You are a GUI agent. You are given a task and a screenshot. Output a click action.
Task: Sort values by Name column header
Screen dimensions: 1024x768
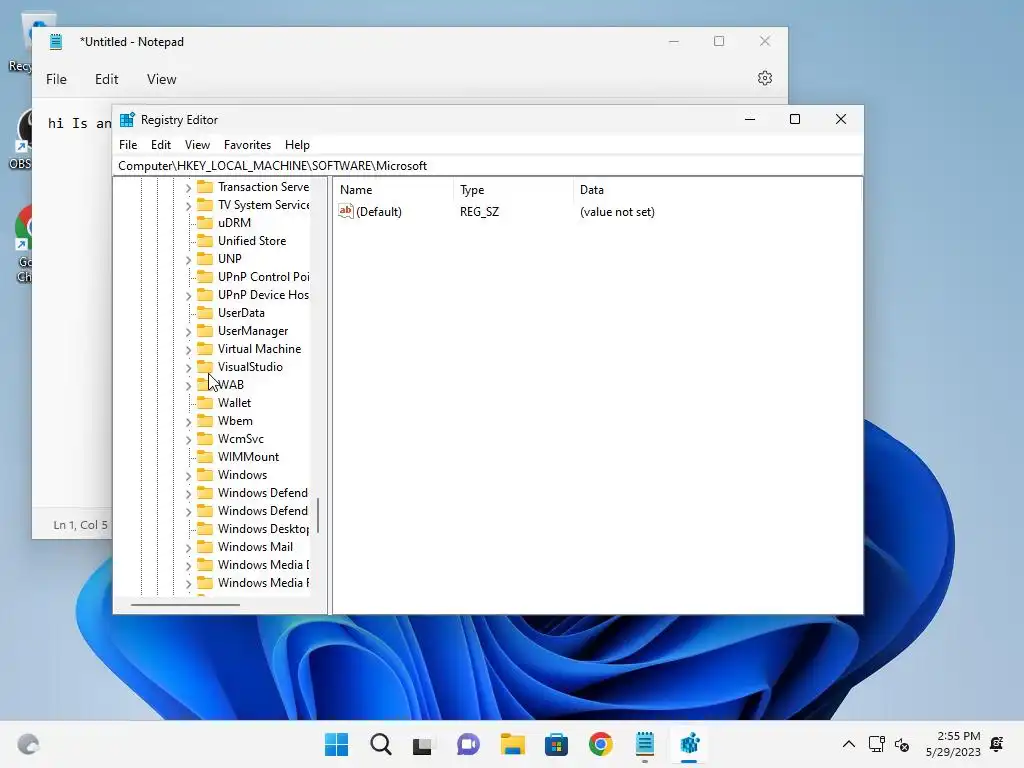click(393, 190)
